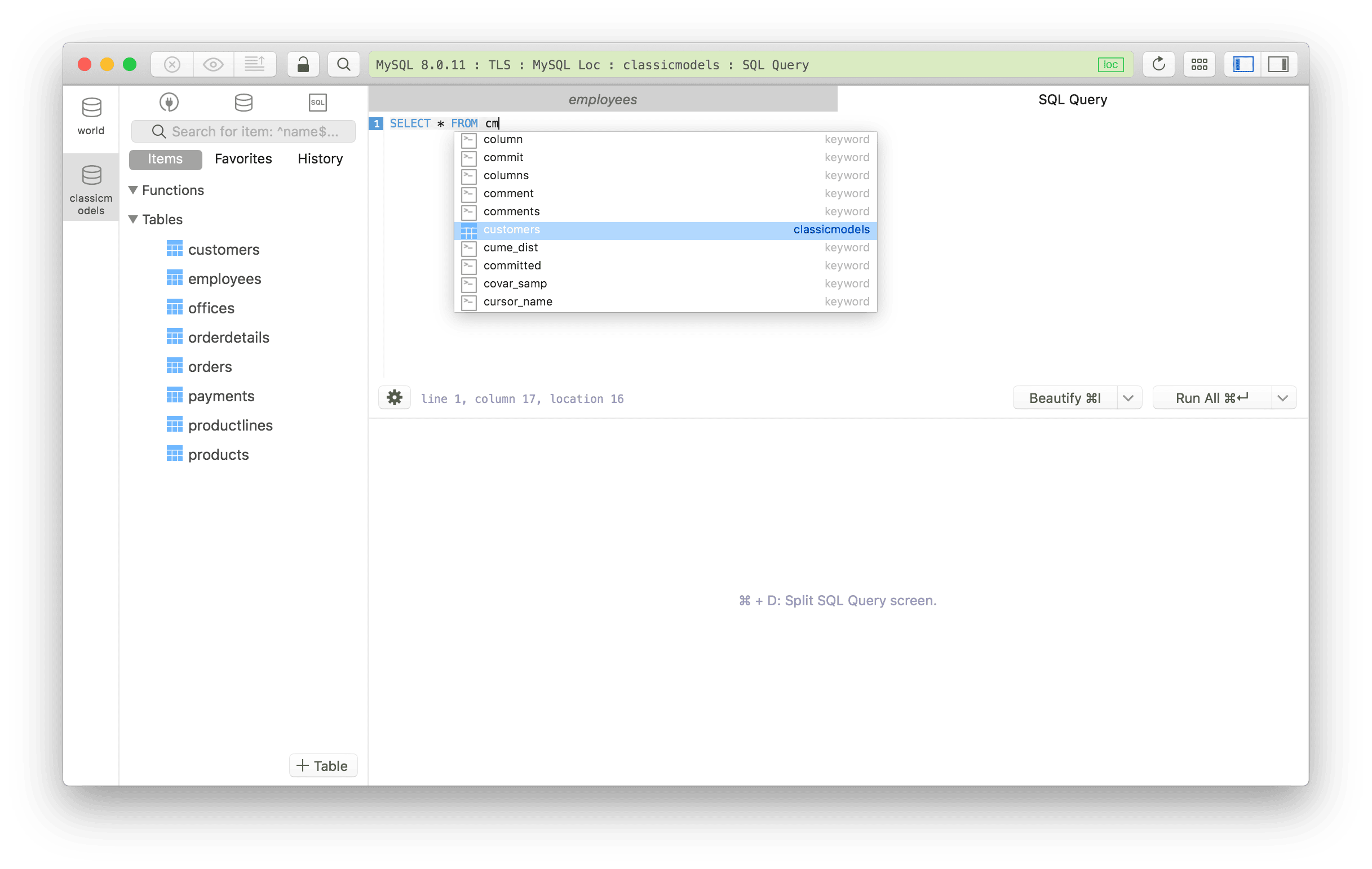Viewport: 1372px width, 869px height.
Task: Click the products table icon
Action: pyautogui.click(x=174, y=454)
